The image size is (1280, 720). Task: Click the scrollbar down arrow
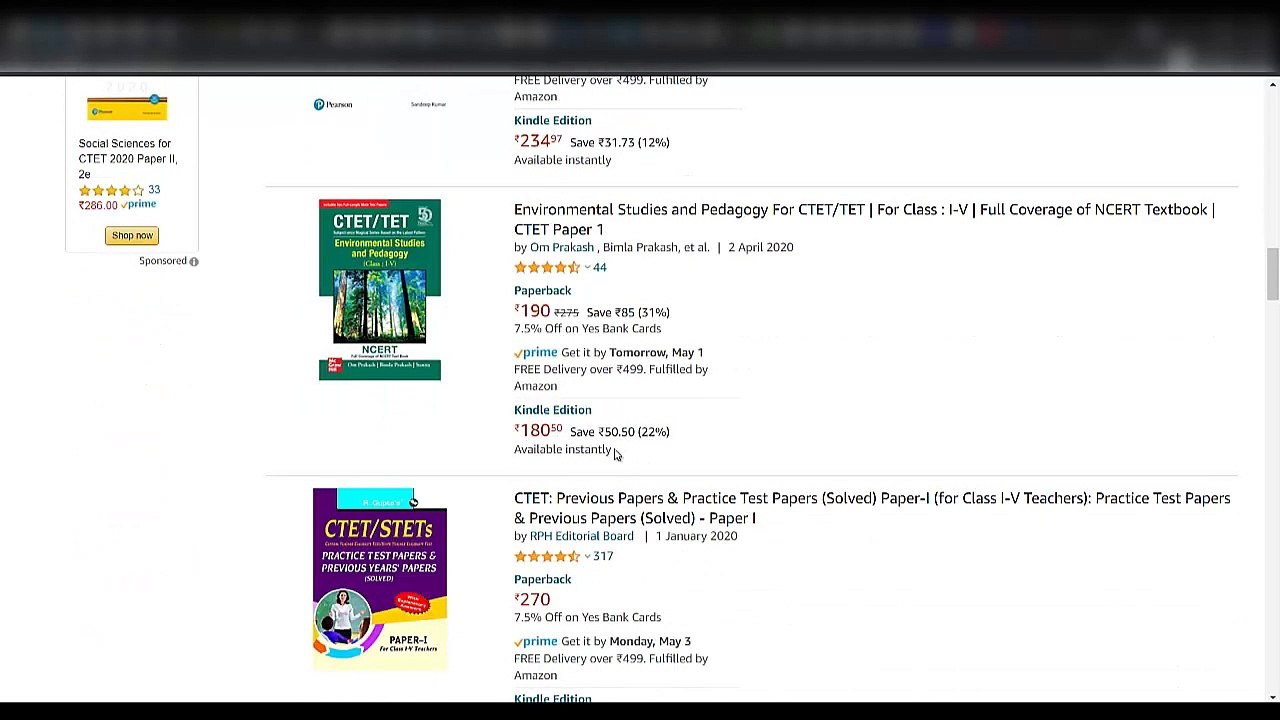[x=1272, y=697]
